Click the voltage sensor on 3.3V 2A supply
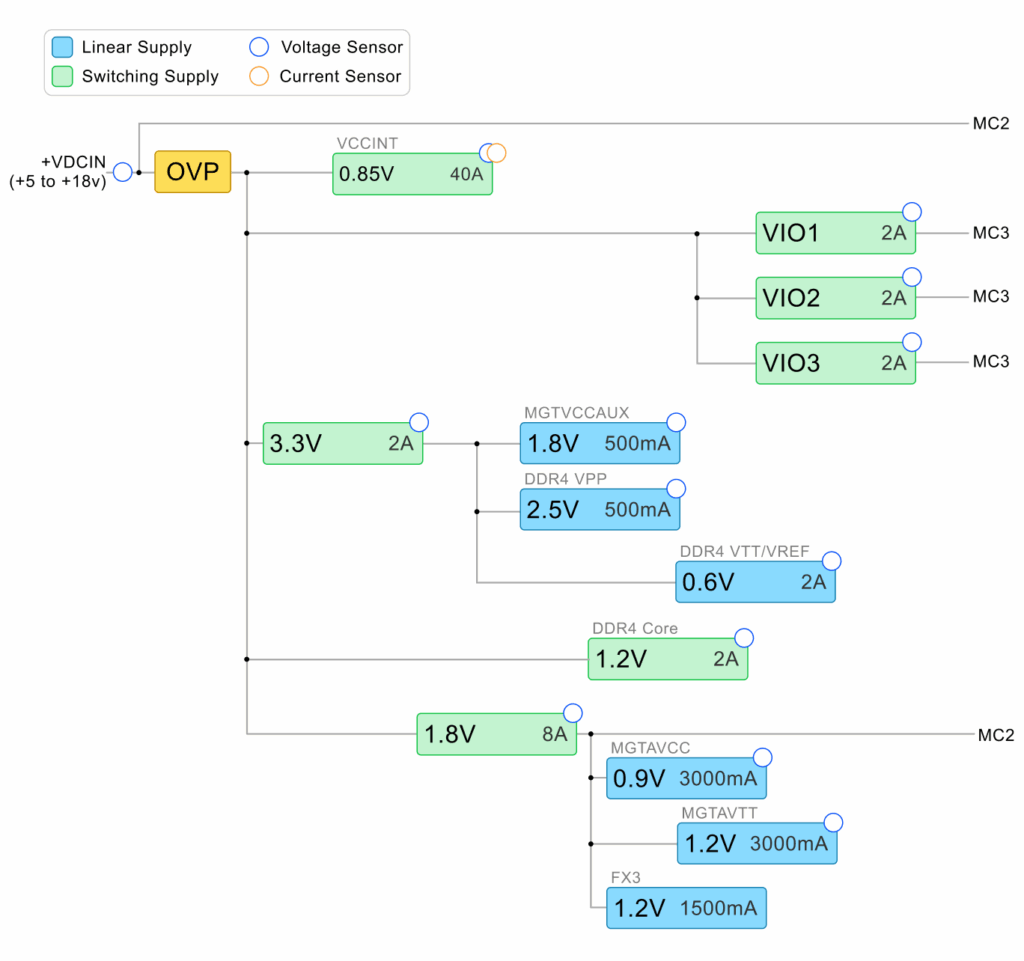The width and height of the screenshot is (1024, 961). 419,422
